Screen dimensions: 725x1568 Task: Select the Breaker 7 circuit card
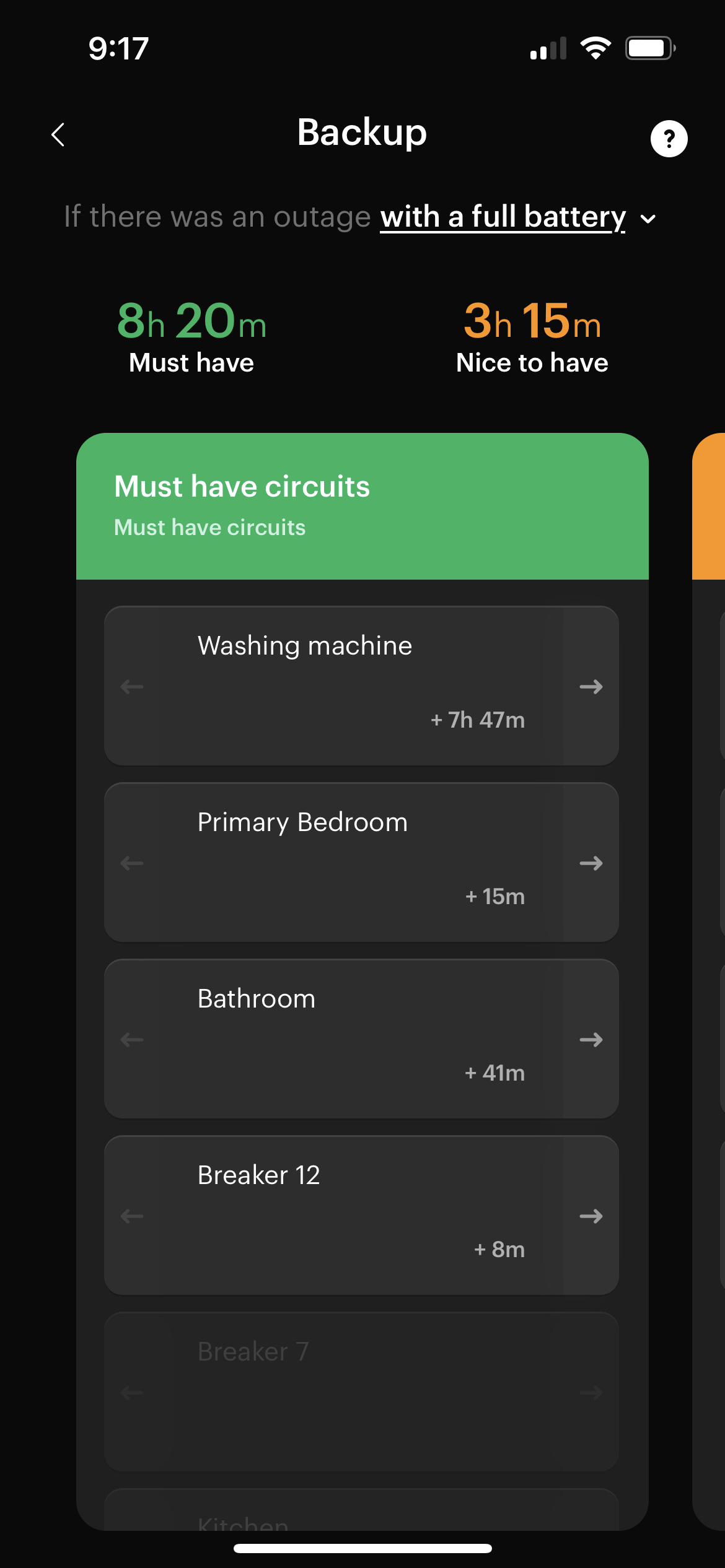coord(362,1392)
